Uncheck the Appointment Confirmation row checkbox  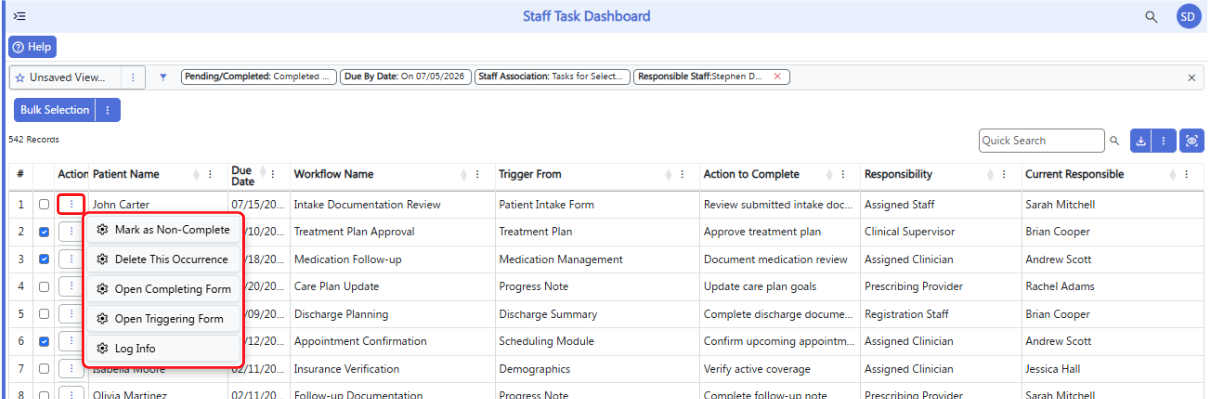point(43,342)
